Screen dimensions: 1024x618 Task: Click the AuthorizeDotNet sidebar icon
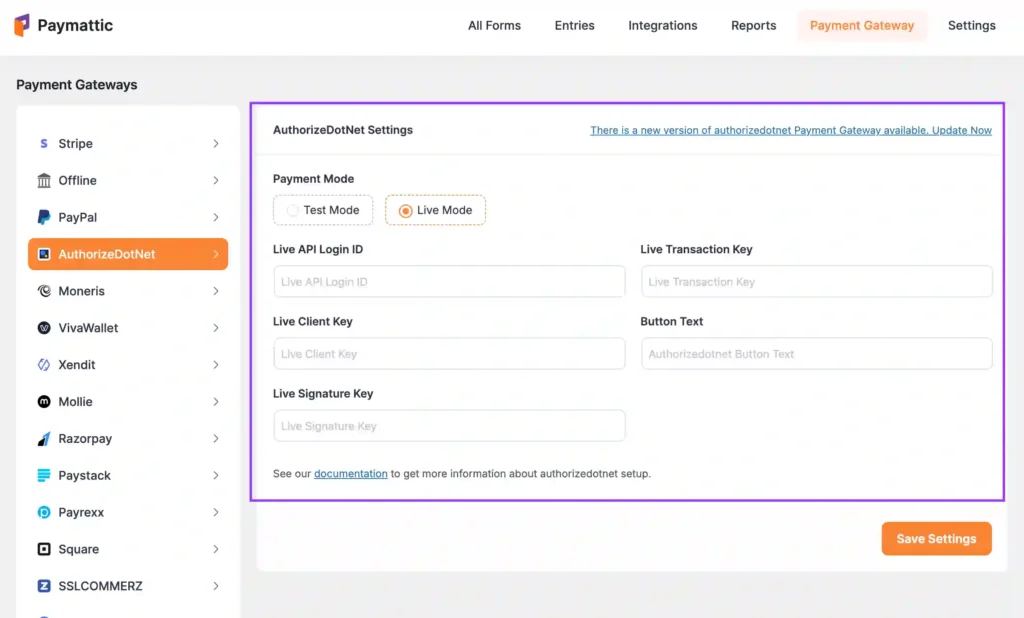click(44, 254)
